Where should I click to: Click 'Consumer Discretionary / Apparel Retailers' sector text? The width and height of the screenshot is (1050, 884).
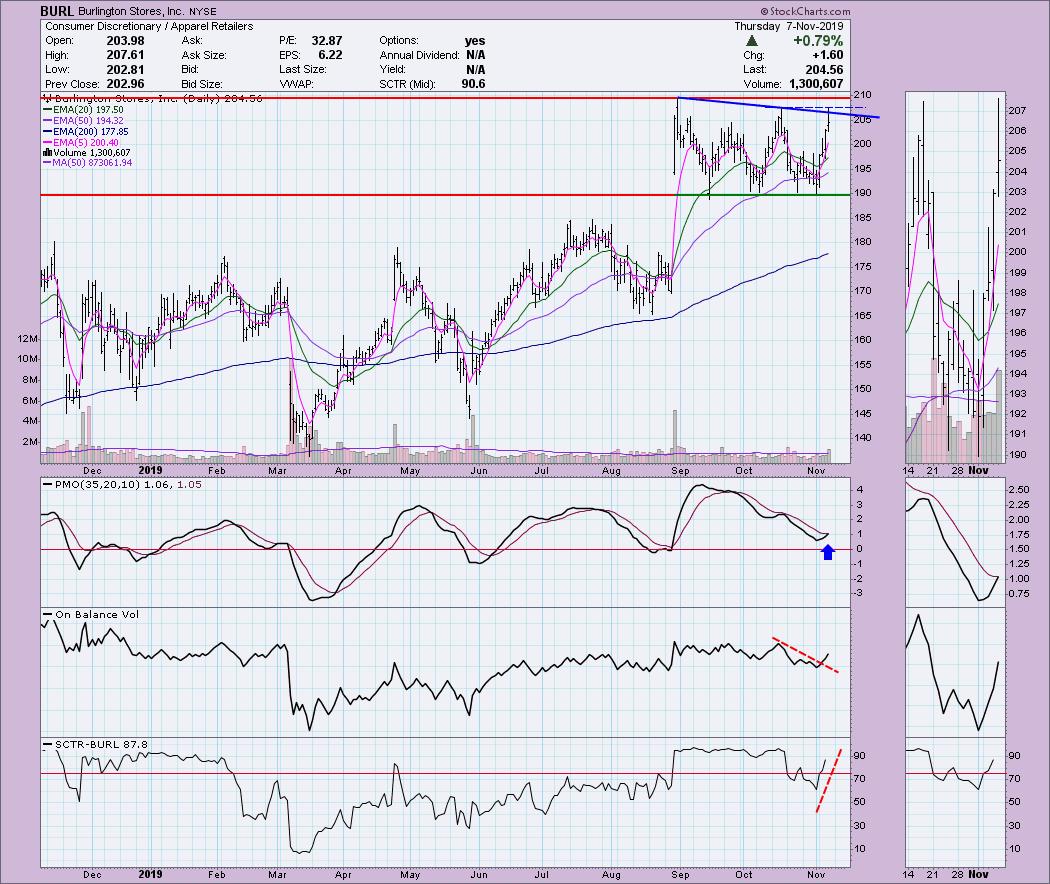[149, 26]
